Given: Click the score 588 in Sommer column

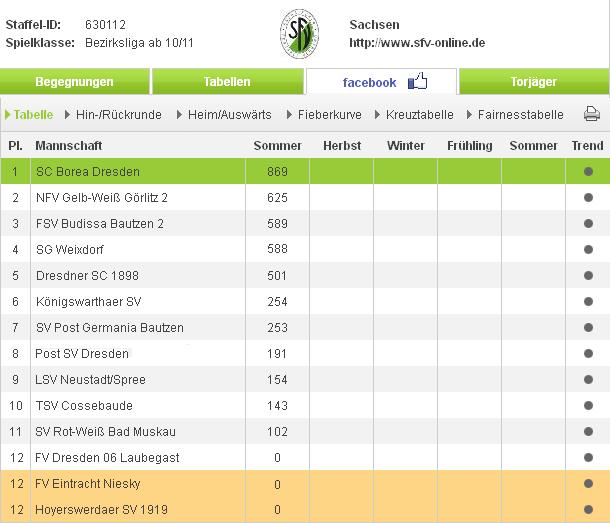Looking at the screenshot, I should [277, 249].
